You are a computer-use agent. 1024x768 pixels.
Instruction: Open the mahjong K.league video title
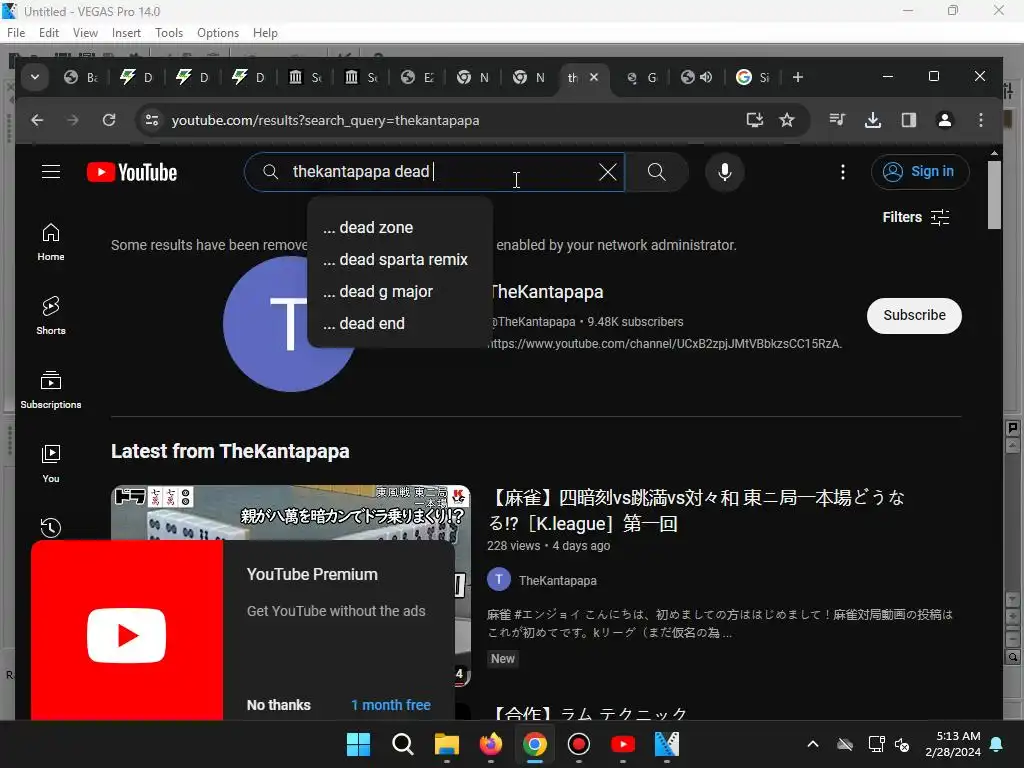[696, 511]
